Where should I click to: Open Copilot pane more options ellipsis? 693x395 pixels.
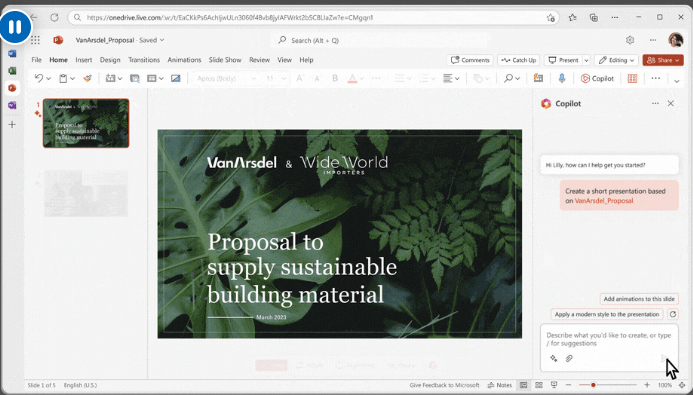click(655, 103)
